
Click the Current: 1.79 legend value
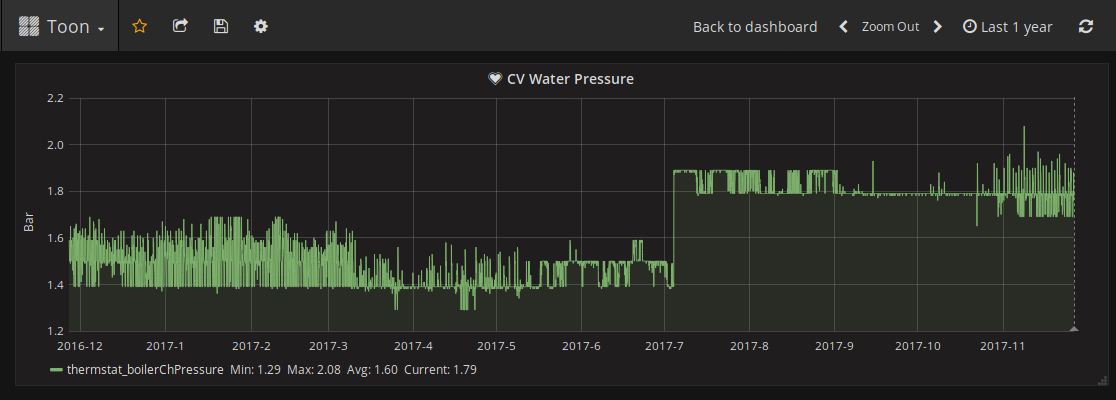441,370
